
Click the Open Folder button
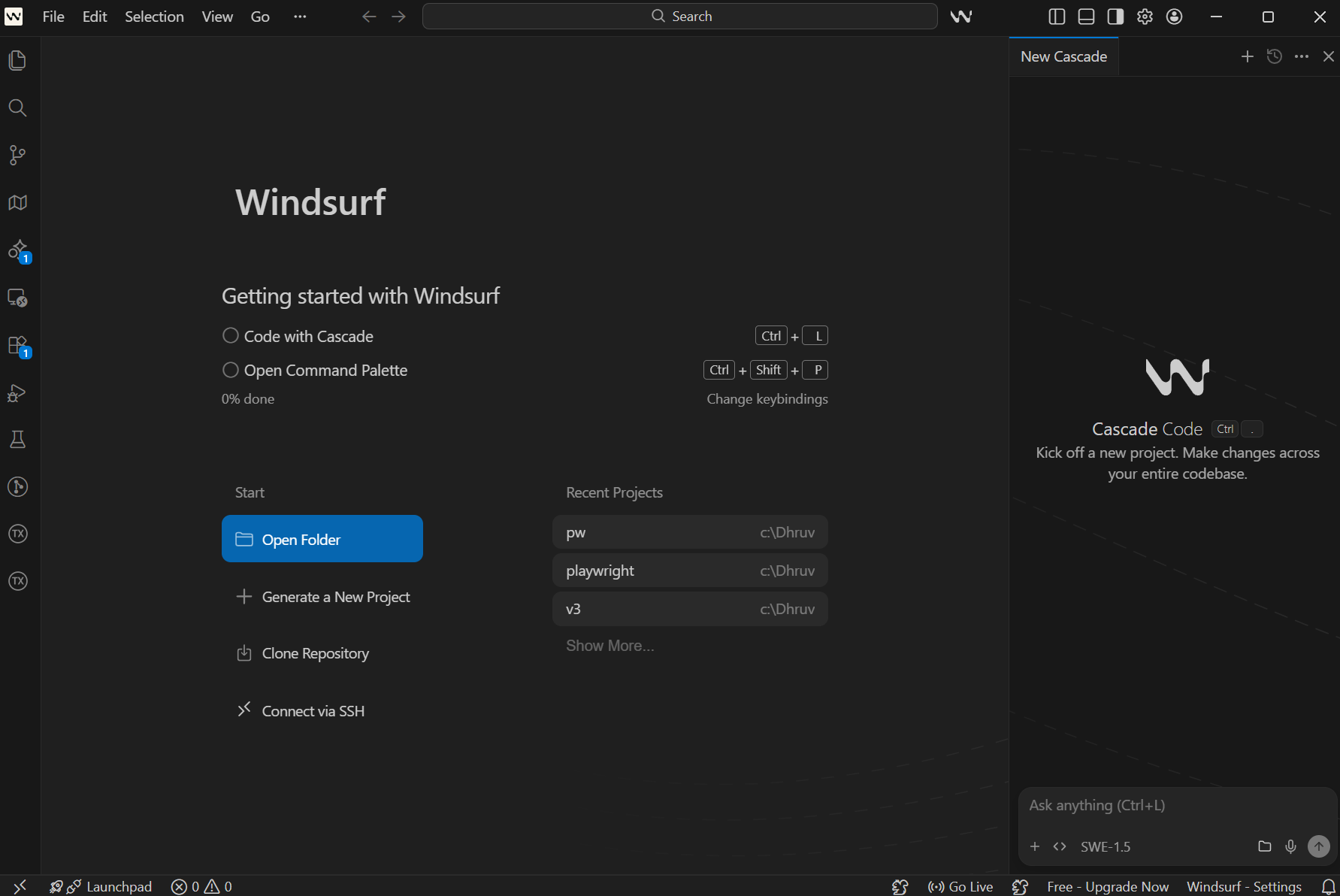tap(322, 539)
